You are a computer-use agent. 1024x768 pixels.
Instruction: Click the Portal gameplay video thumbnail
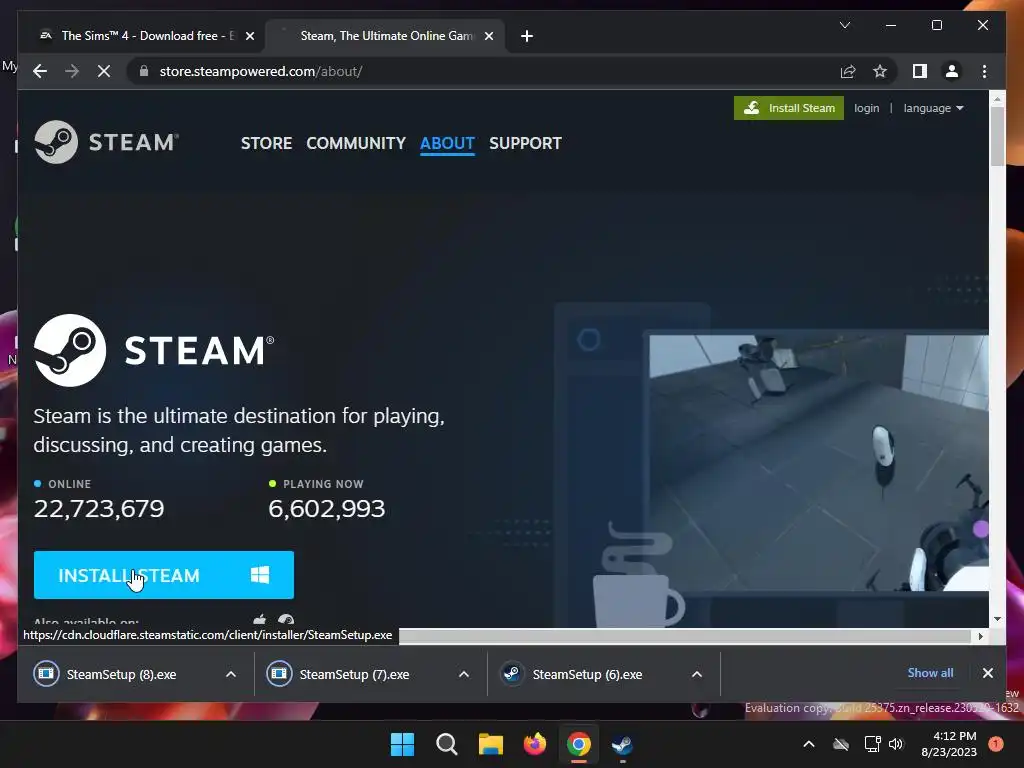click(819, 462)
